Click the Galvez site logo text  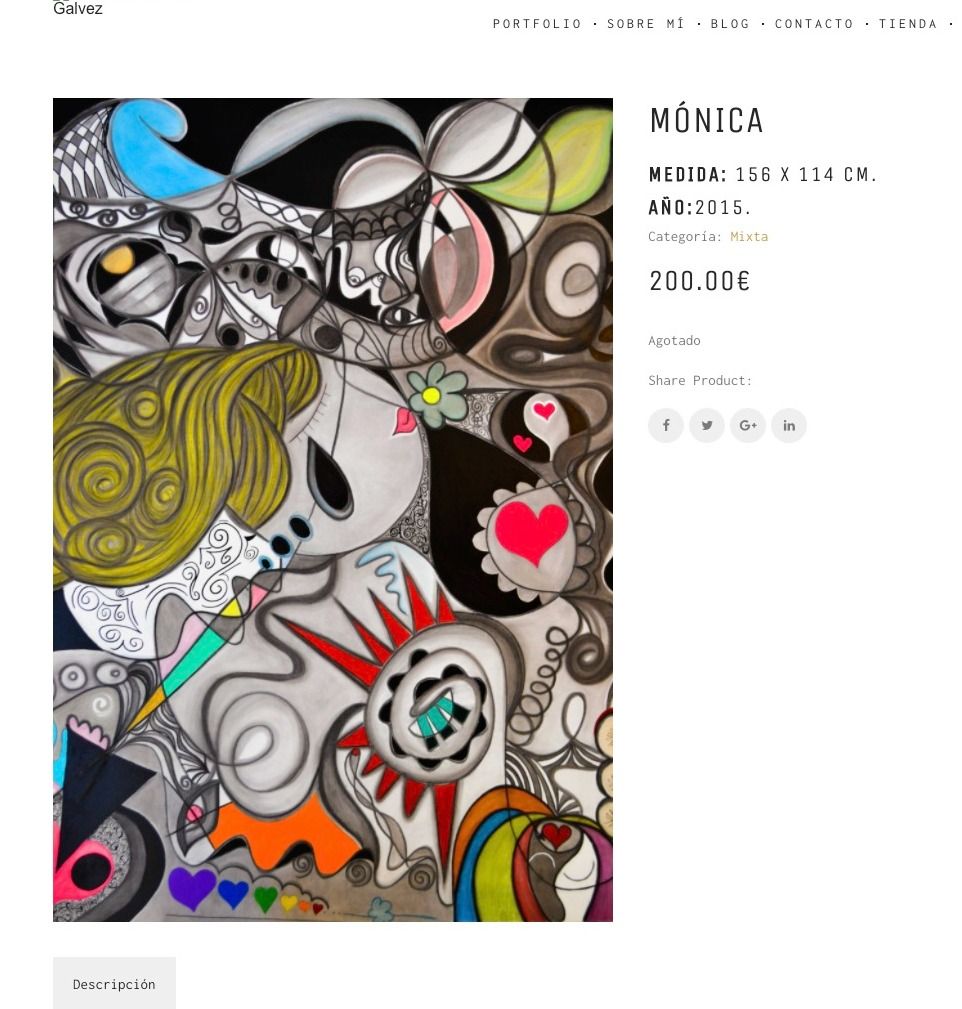[x=78, y=8]
